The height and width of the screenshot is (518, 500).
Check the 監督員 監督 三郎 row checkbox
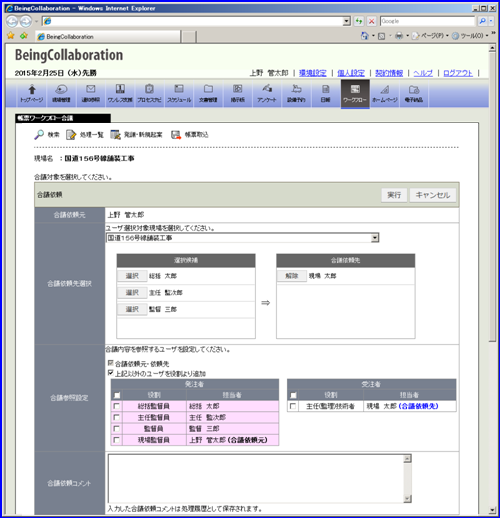coord(116,429)
